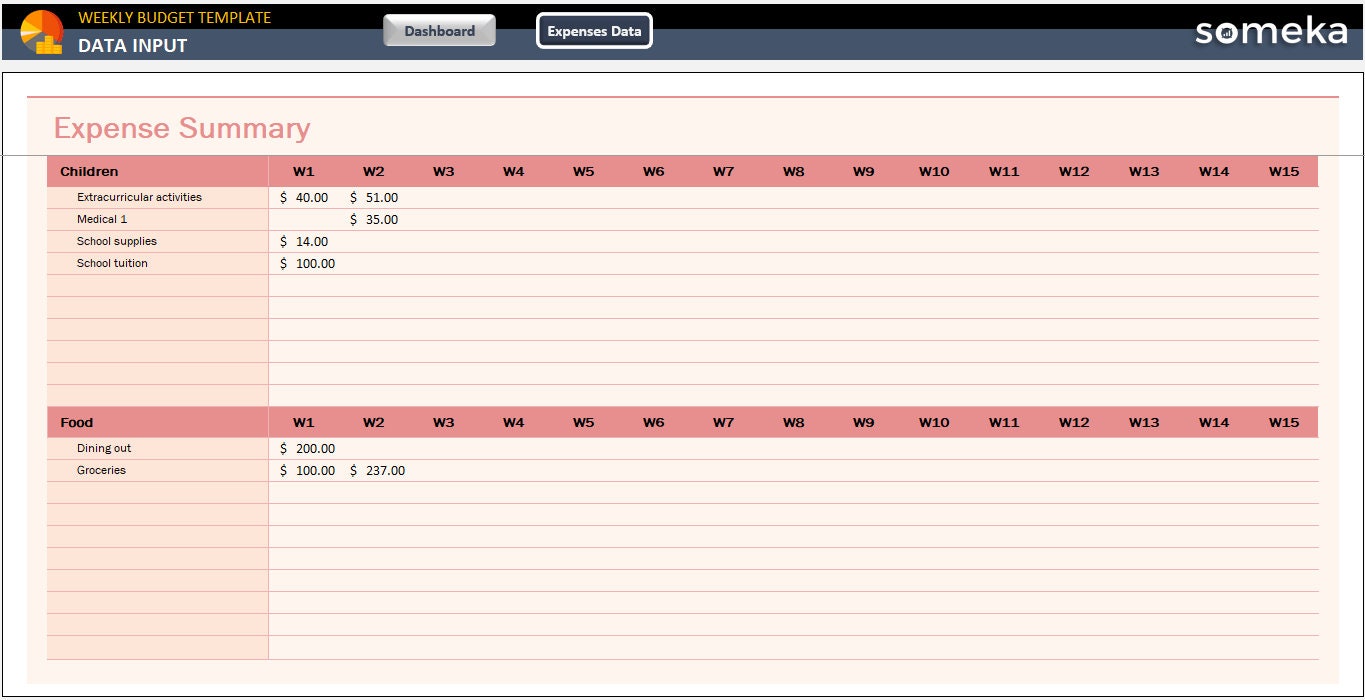
Task: Click W13 header in Food table
Action: [x=1144, y=422]
